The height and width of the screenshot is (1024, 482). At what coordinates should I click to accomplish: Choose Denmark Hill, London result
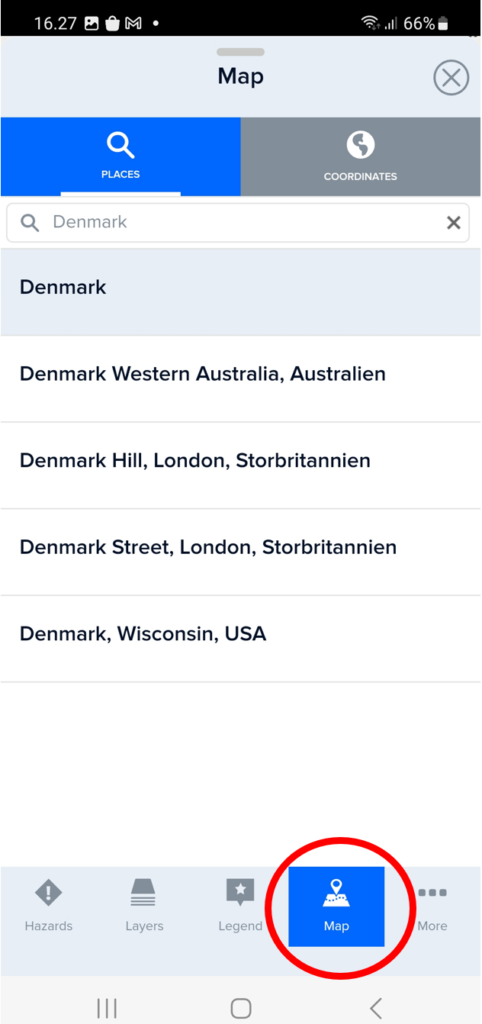tap(241, 466)
